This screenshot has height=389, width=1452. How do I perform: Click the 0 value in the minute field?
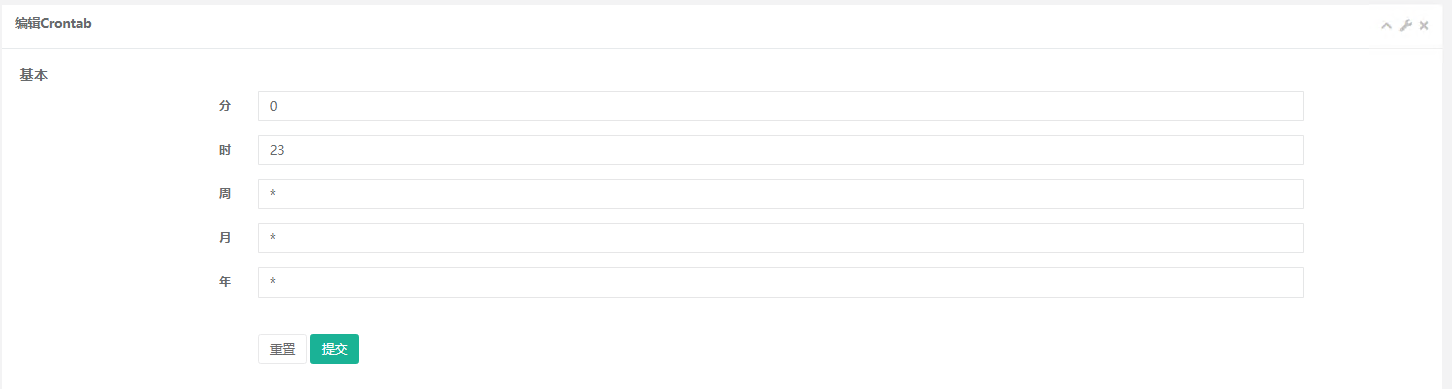[273, 106]
